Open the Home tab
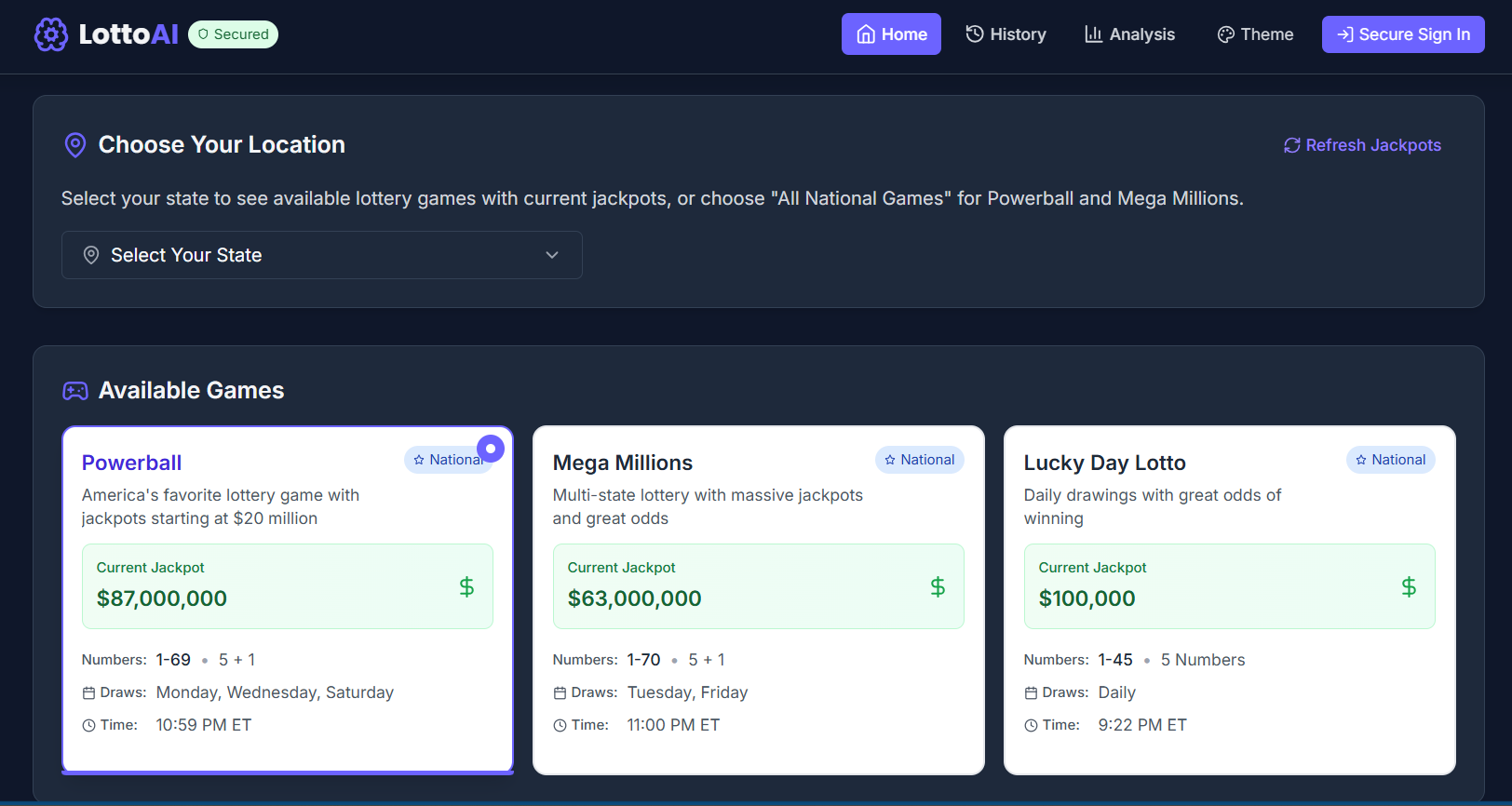 tap(891, 34)
